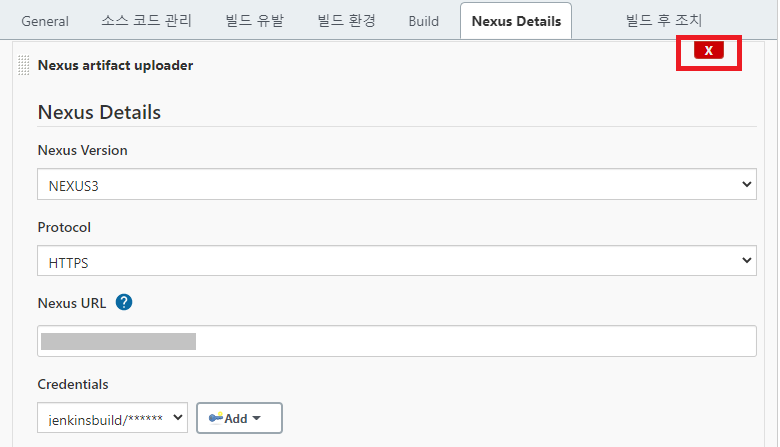Click the Credentials label
Image resolution: width=780 pixels, height=447 pixels.
click(73, 384)
